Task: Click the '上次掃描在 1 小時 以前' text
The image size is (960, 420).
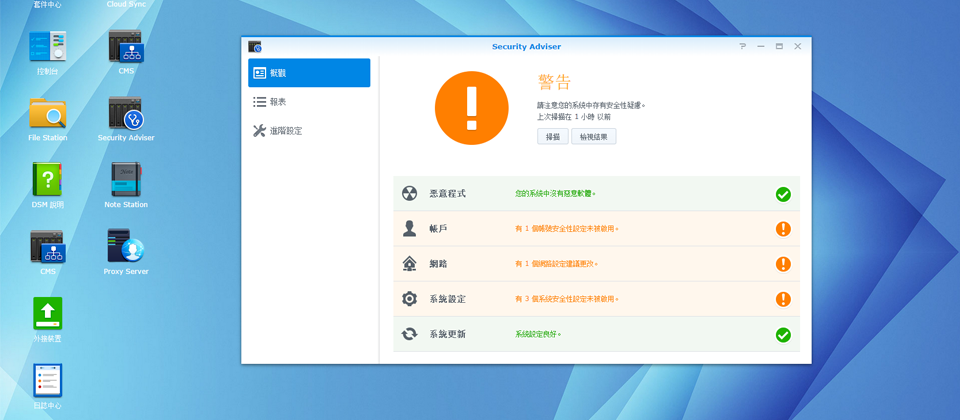Action: [x=574, y=116]
